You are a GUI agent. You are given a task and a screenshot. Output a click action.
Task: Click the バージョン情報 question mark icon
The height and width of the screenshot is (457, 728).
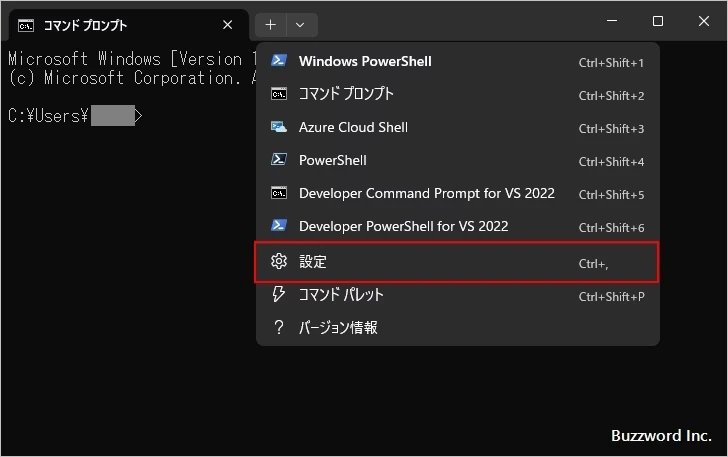[279, 328]
